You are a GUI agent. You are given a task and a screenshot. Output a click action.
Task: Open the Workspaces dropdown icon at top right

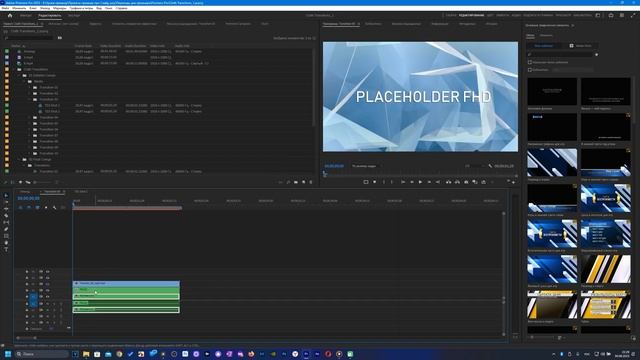[x=598, y=16]
